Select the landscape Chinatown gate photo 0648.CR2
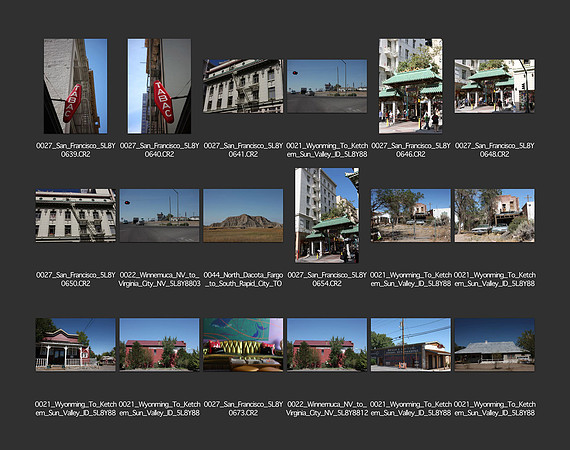This screenshot has height=450, width=570. [494, 86]
